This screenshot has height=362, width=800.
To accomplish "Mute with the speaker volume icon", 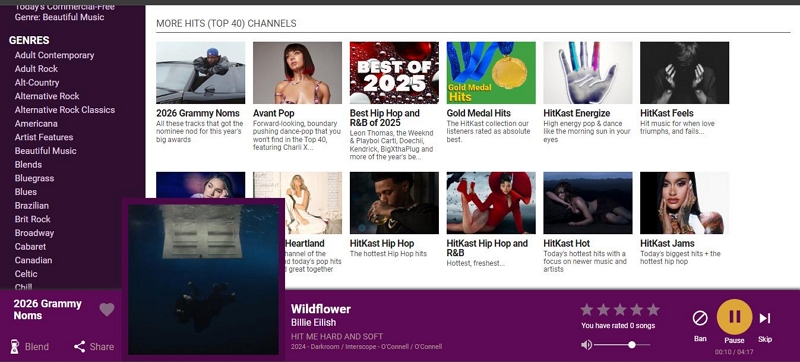I will 586,345.
